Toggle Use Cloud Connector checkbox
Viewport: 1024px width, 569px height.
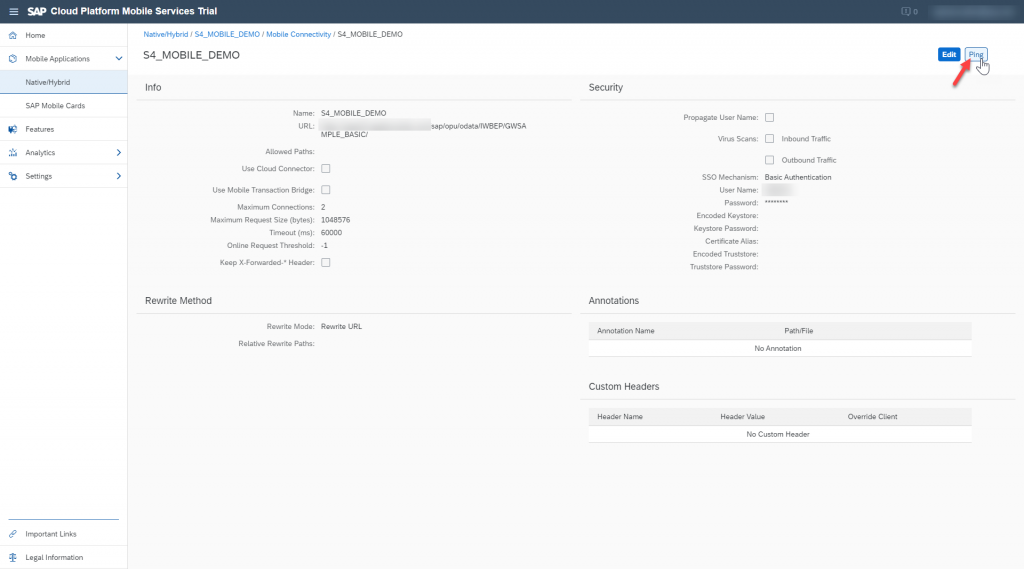(x=326, y=169)
